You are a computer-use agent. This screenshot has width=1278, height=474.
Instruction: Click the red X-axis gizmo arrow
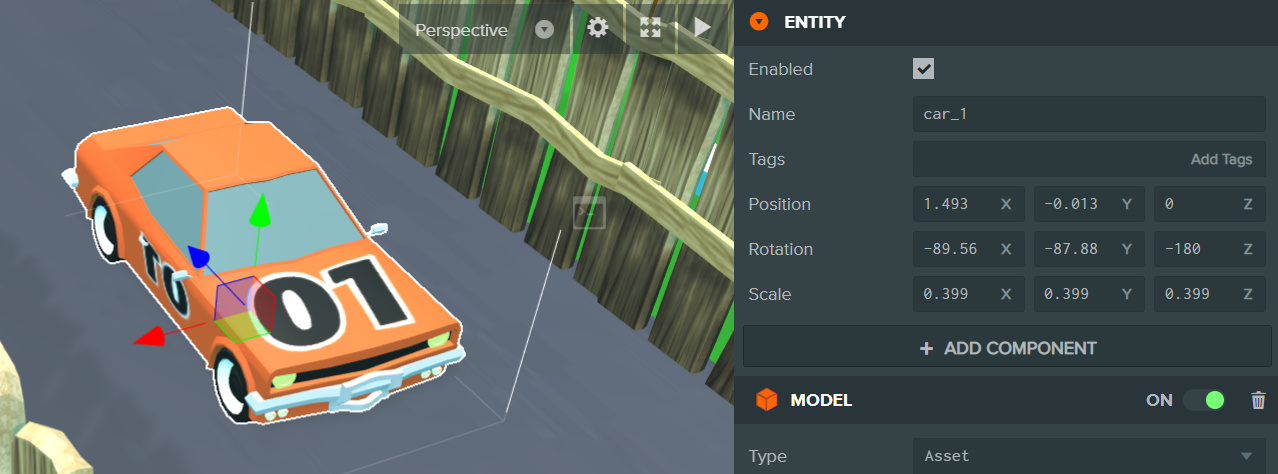point(150,337)
